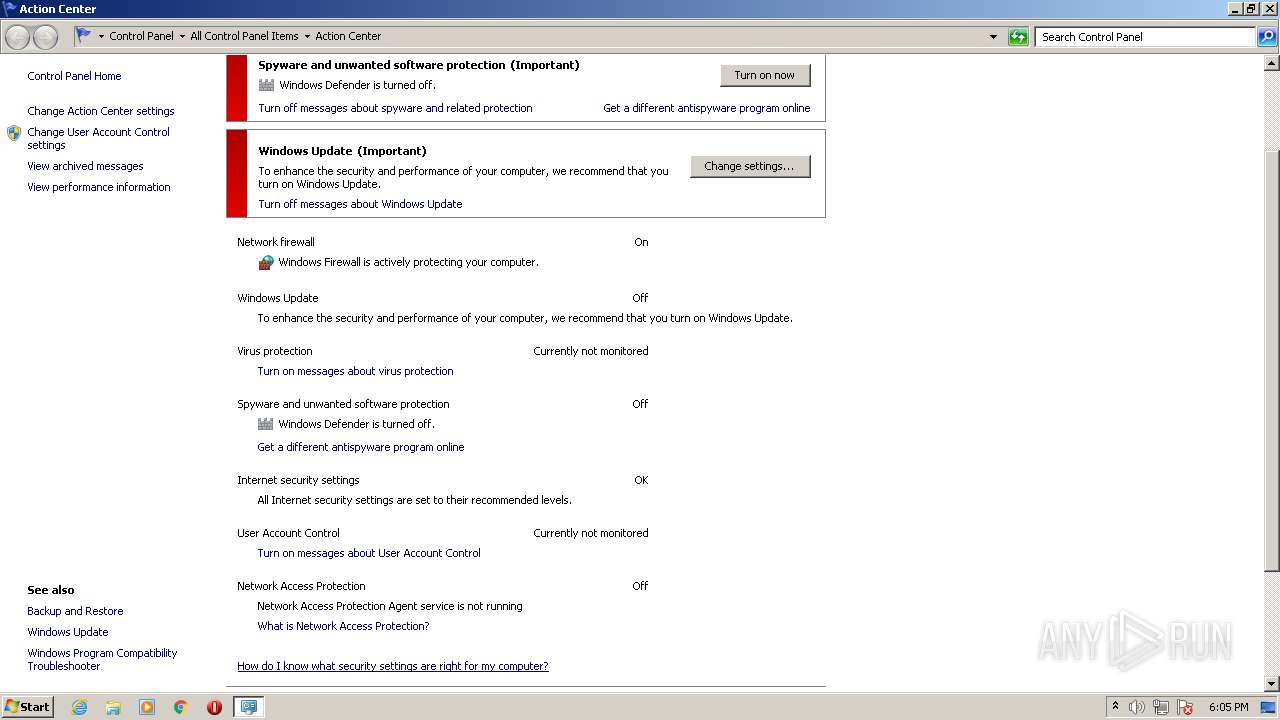
Task: Show hidden tray icons arrow
Action: [1115, 707]
